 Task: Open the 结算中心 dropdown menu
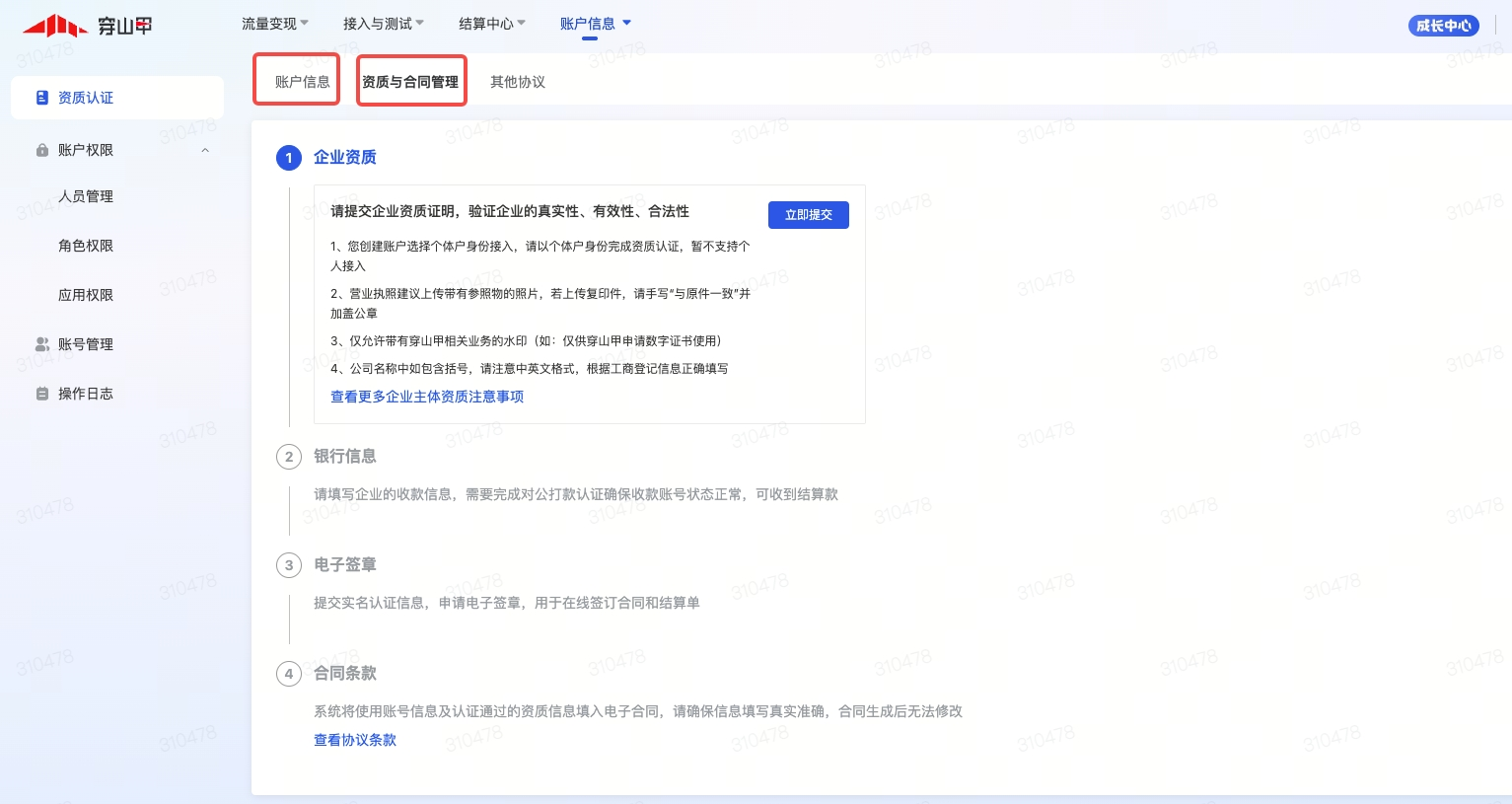tap(491, 24)
